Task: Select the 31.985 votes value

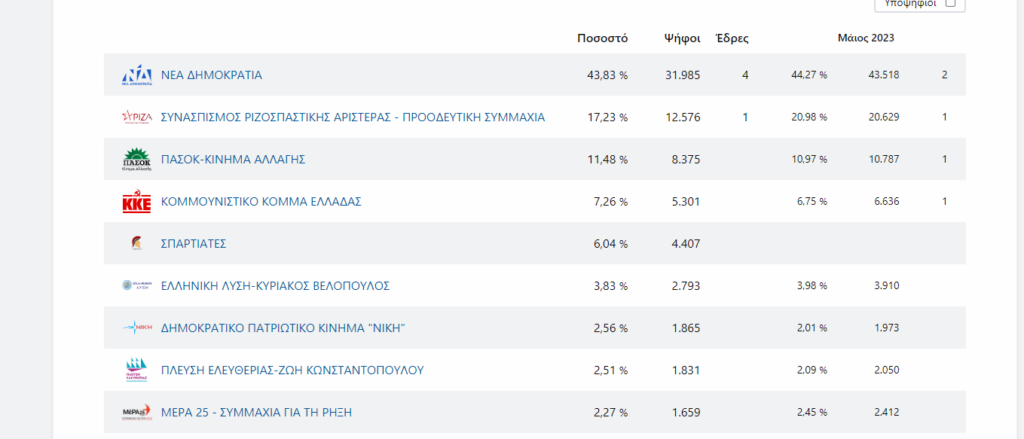Action: (682, 75)
